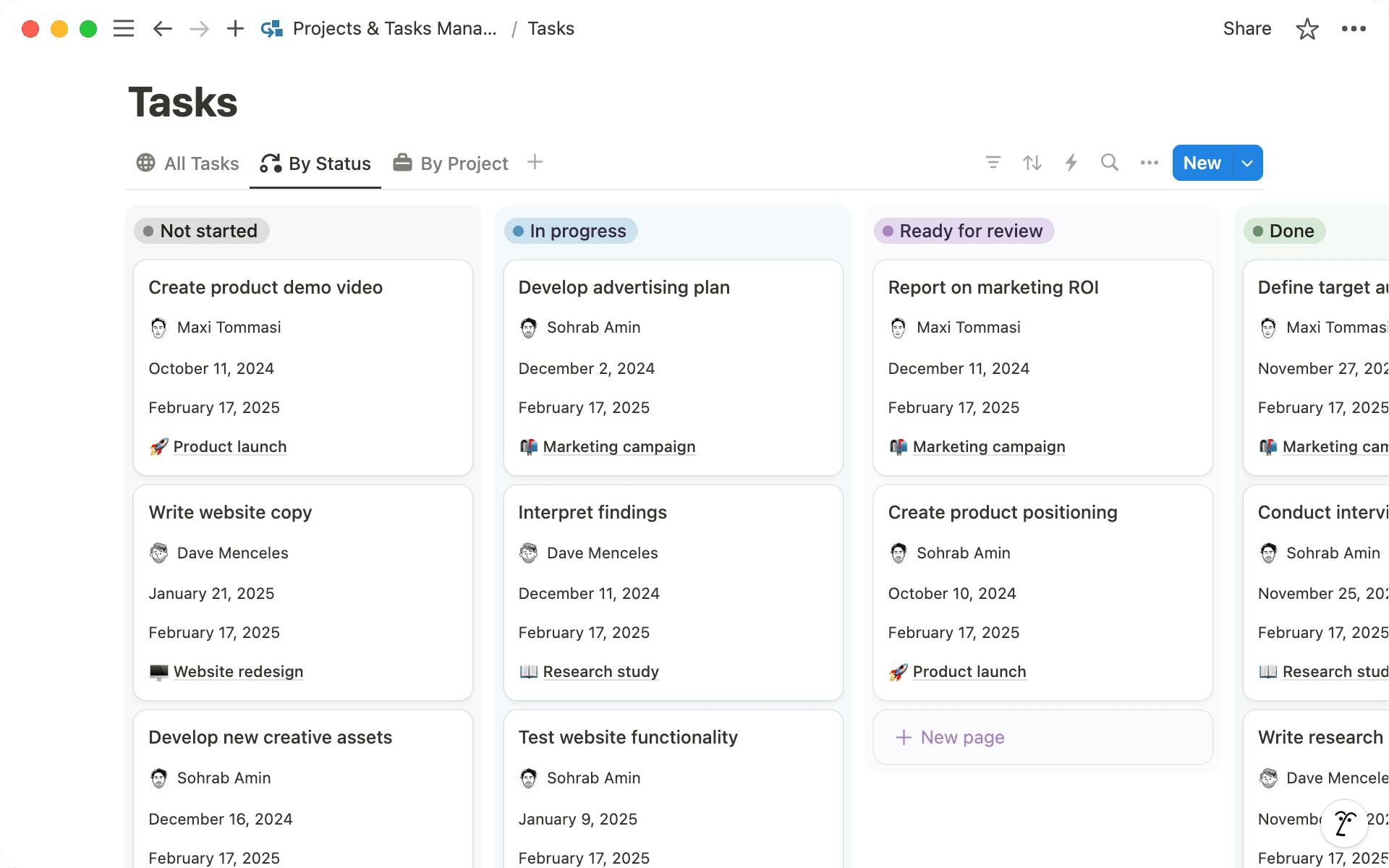Click the search icon above the board
The height and width of the screenshot is (868, 1389).
tap(1109, 162)
